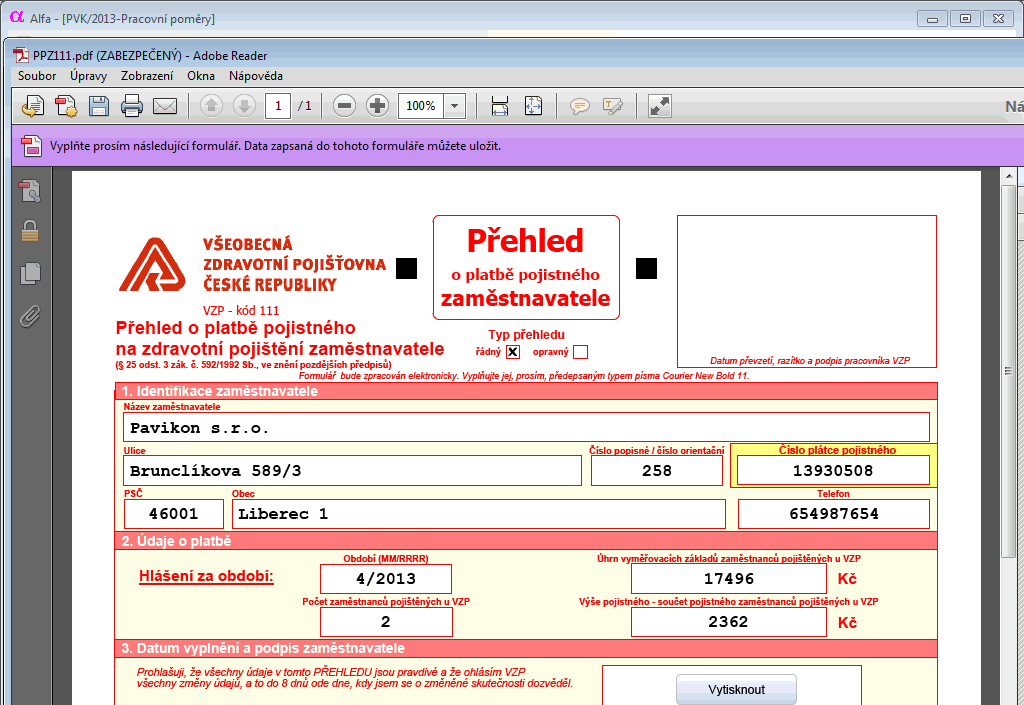Click the PDF document icon in title
1024x705 pixels.
point(22,55)
